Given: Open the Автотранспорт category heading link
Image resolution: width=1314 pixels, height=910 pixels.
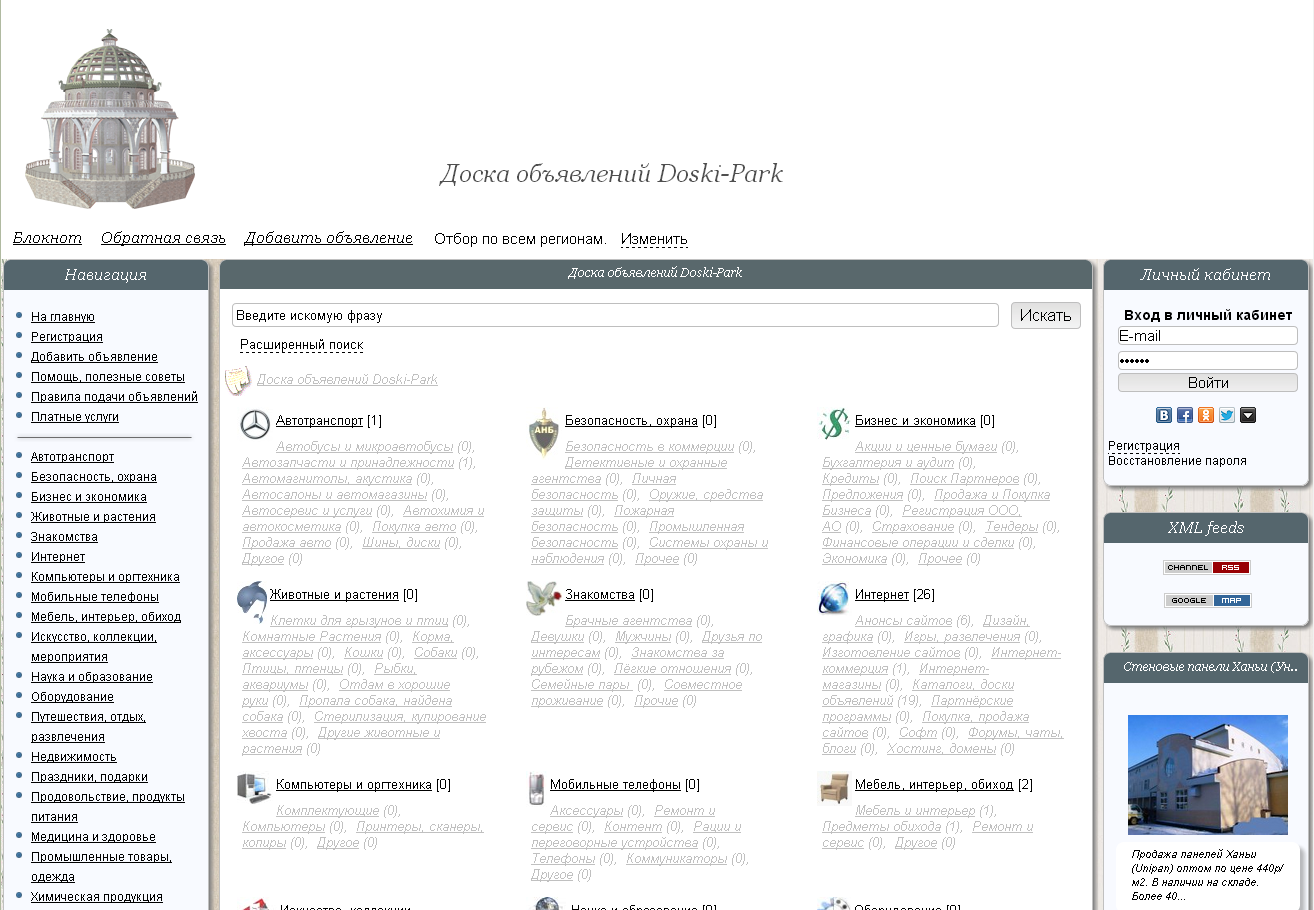Looking at the screenshot, I should coord(319,421).
